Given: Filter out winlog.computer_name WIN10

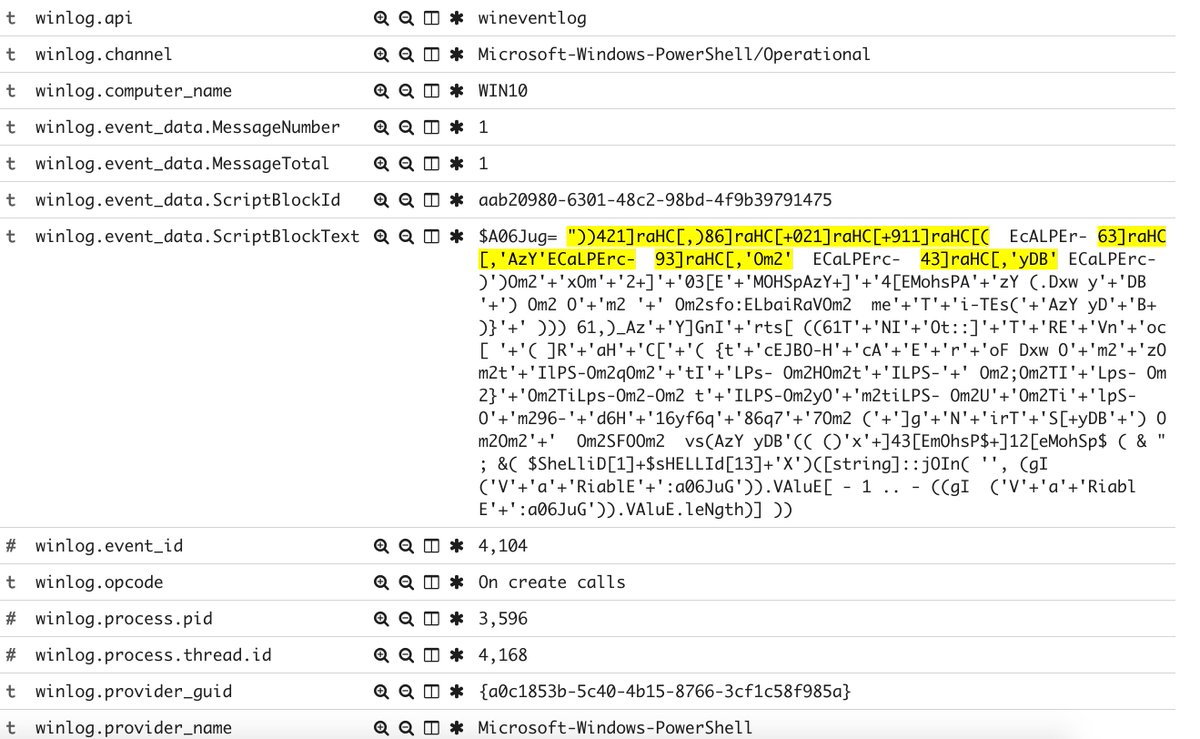Looking at the screenshot, I should 406,91.
